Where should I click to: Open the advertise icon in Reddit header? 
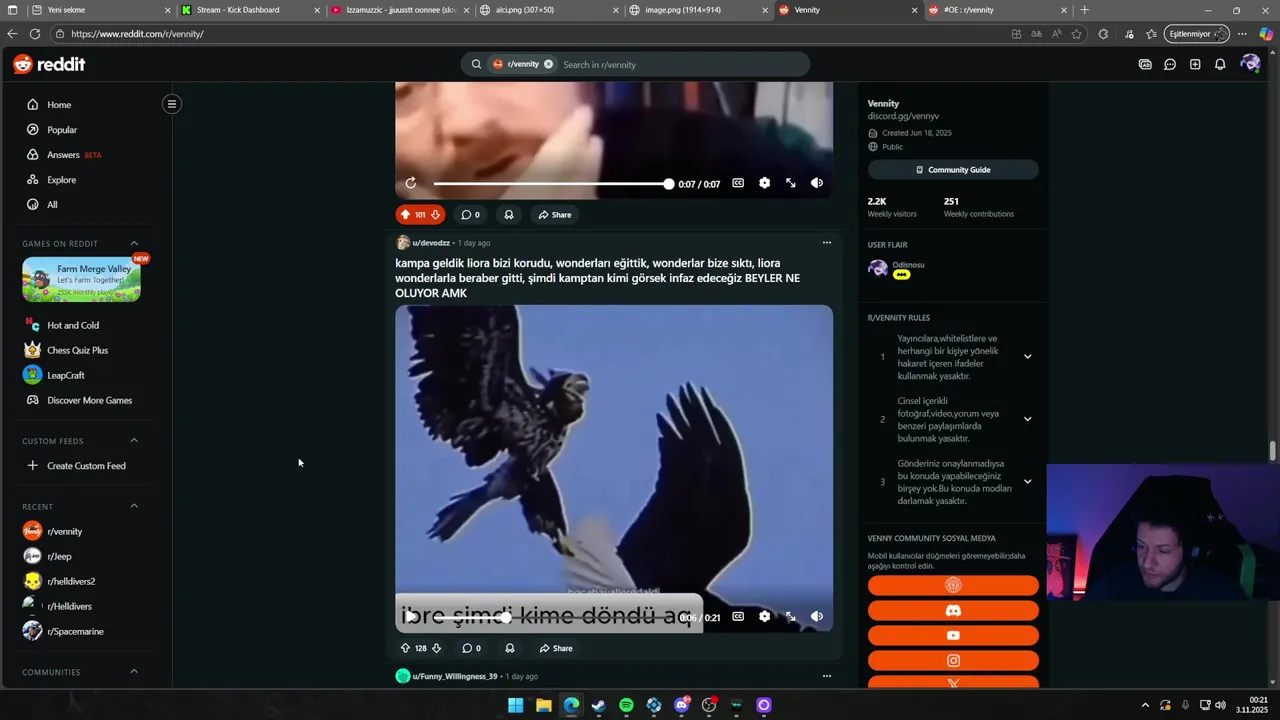coord(1145,64)
